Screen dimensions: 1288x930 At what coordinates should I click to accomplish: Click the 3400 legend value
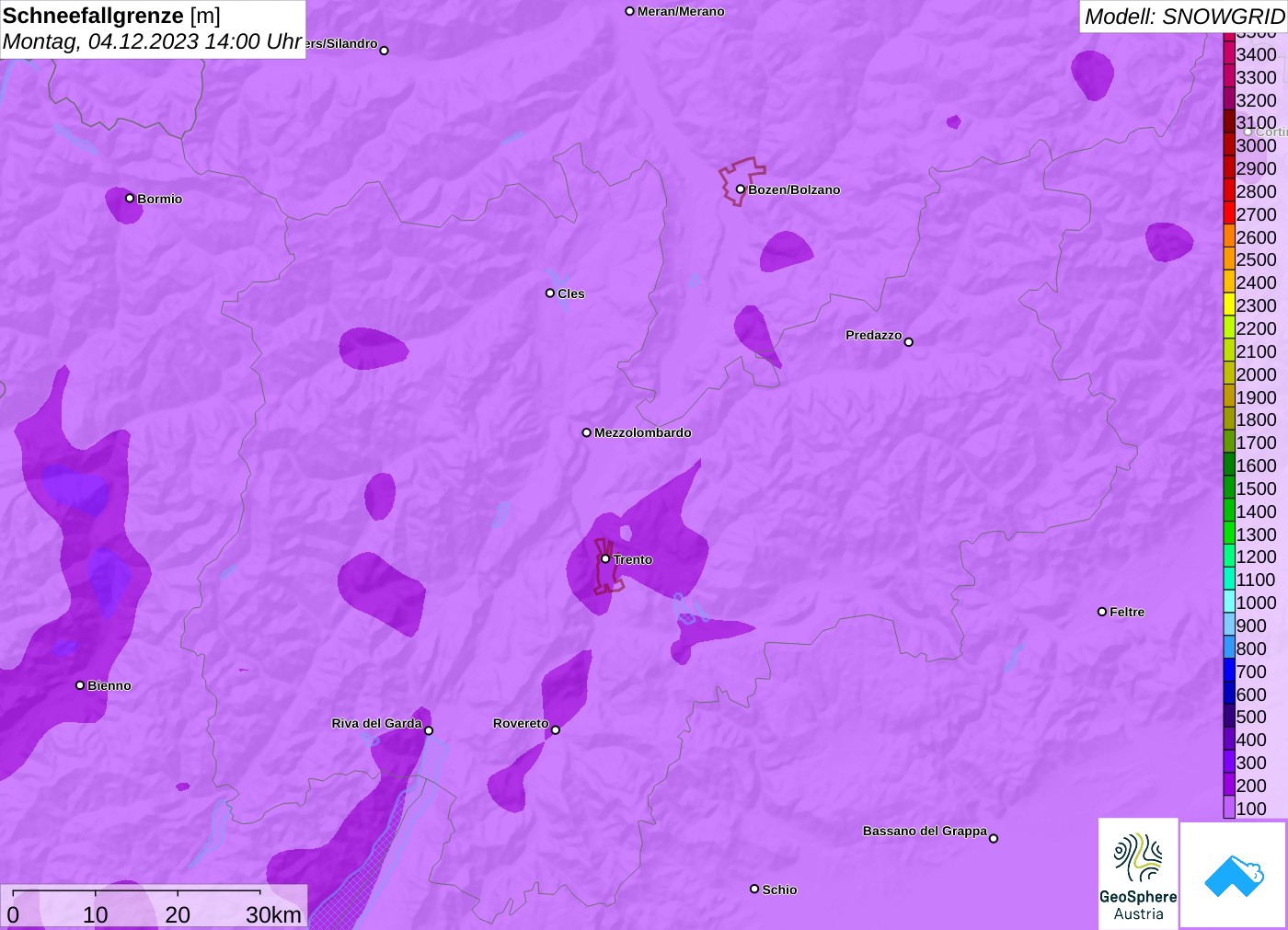click(x=1257, y=54)
